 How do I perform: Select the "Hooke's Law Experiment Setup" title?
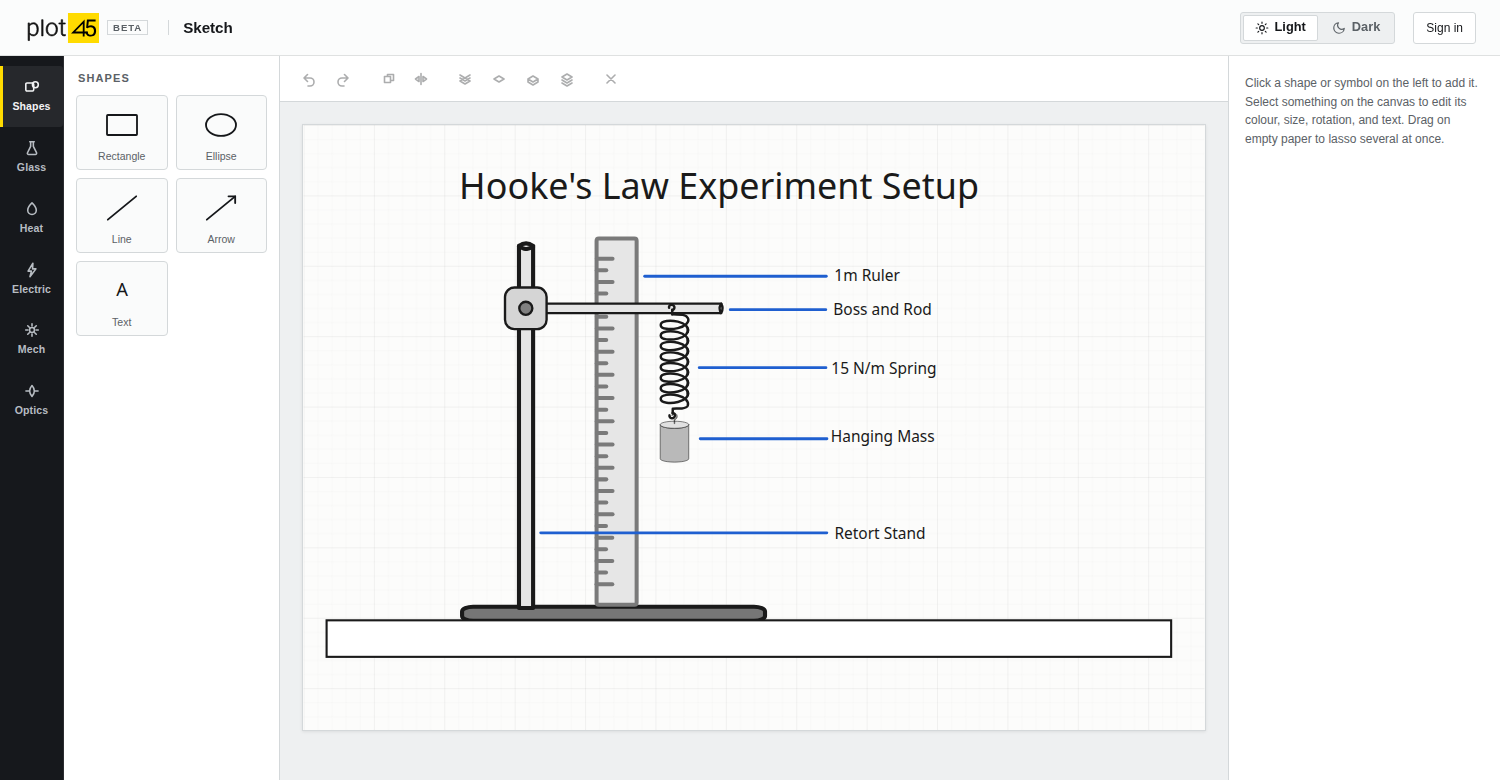(x=719, y=187)
